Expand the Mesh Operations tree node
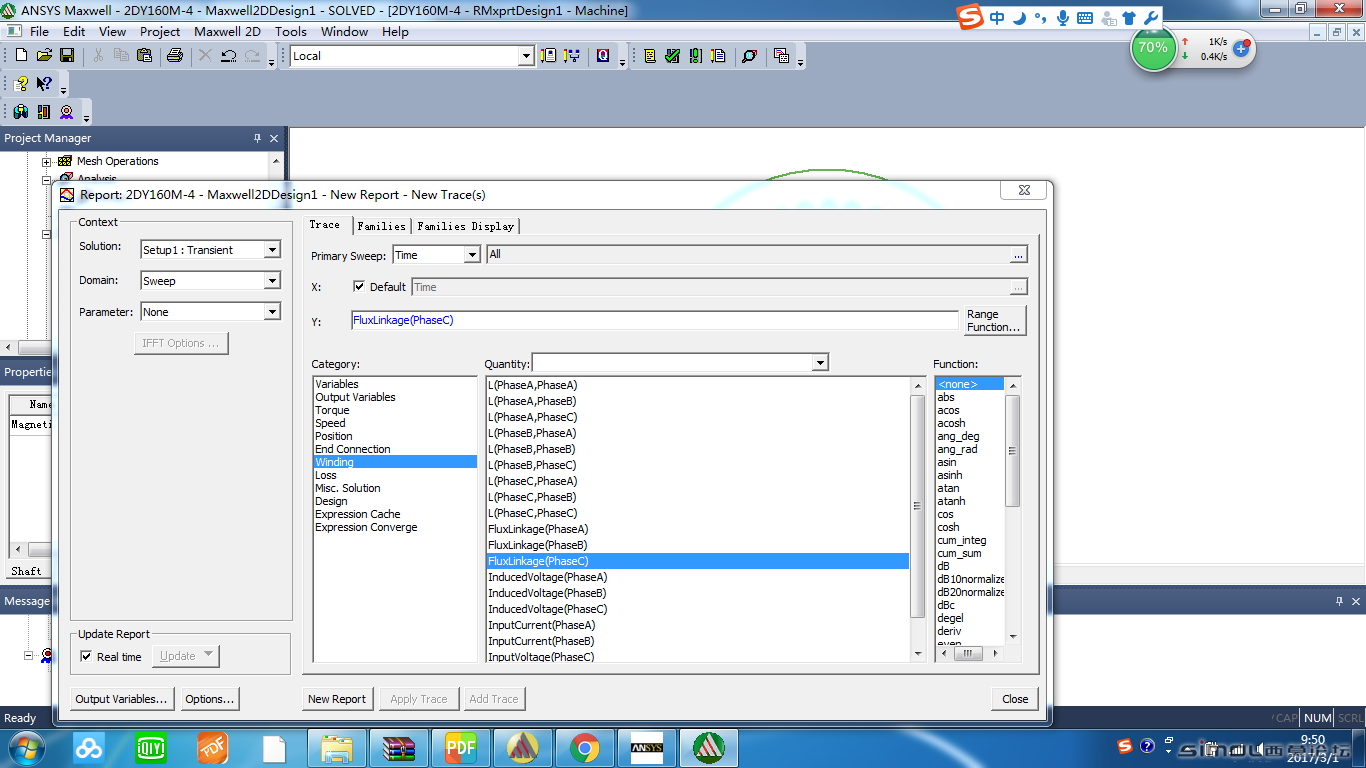This screenshot has height=768, width=1366. [46, 161]
